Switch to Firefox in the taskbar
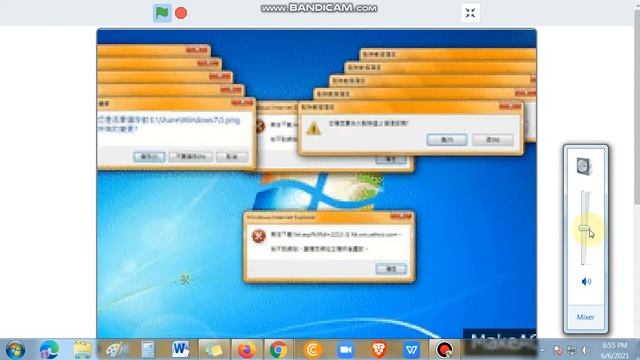 pos(247,350)
